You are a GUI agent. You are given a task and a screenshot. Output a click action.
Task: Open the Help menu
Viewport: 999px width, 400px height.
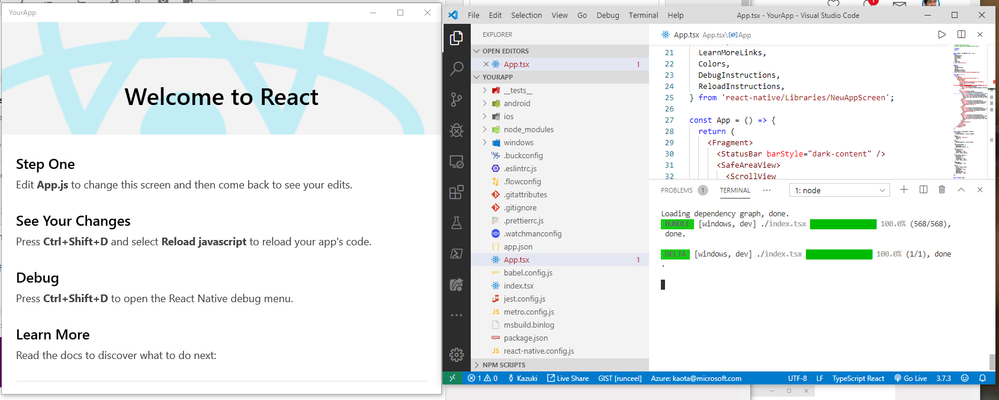point(675,15)
